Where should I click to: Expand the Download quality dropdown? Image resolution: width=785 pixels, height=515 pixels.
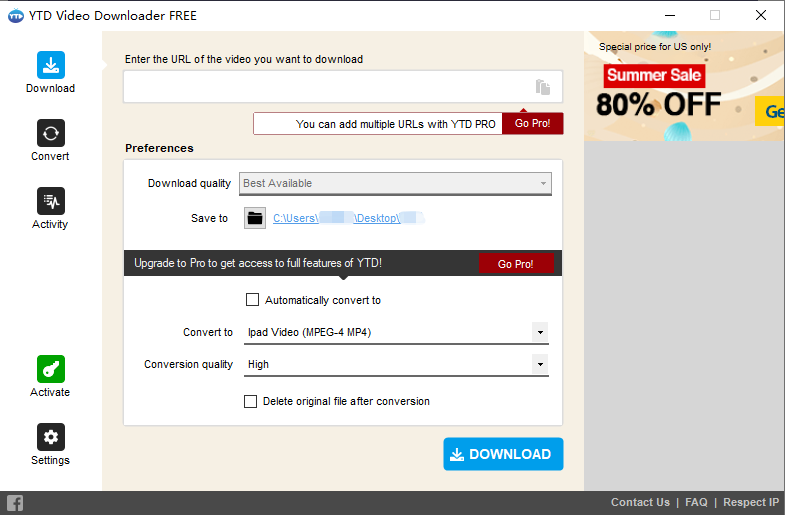pos(396,184)
